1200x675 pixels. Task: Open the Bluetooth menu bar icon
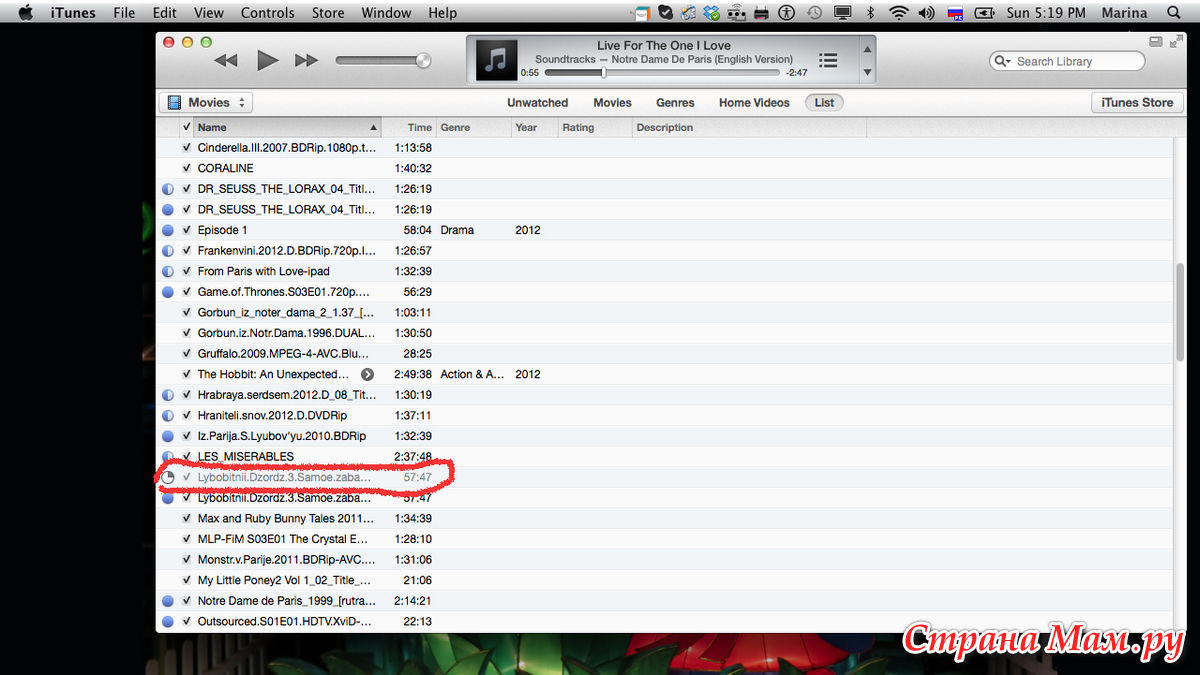pyautogui.click(x=870, y=13)
